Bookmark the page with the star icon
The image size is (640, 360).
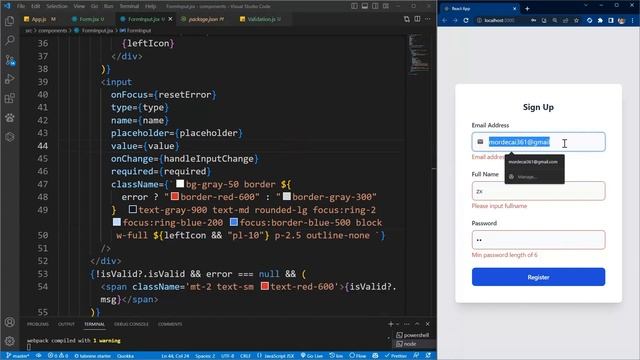576,20
